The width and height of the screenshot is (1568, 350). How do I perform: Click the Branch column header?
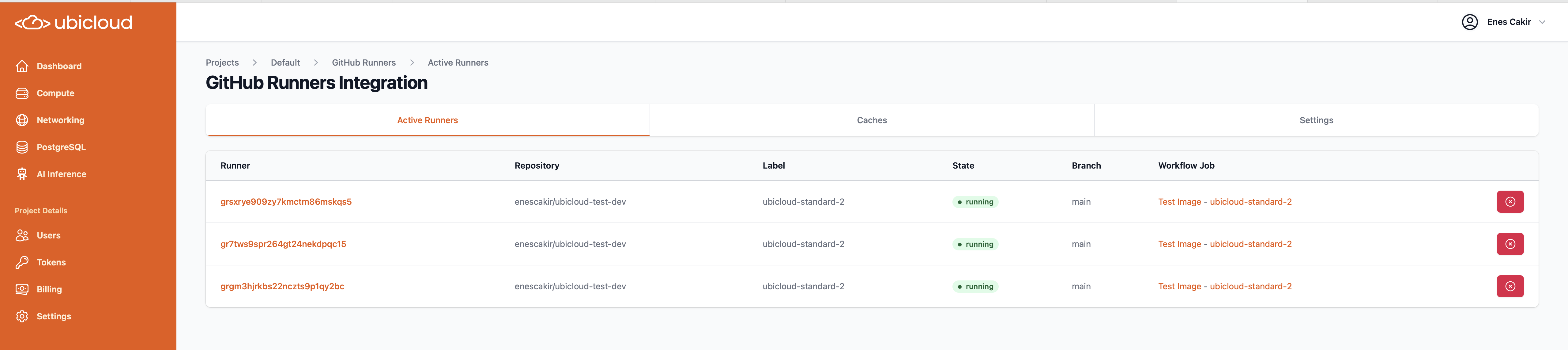[1086, 165]
